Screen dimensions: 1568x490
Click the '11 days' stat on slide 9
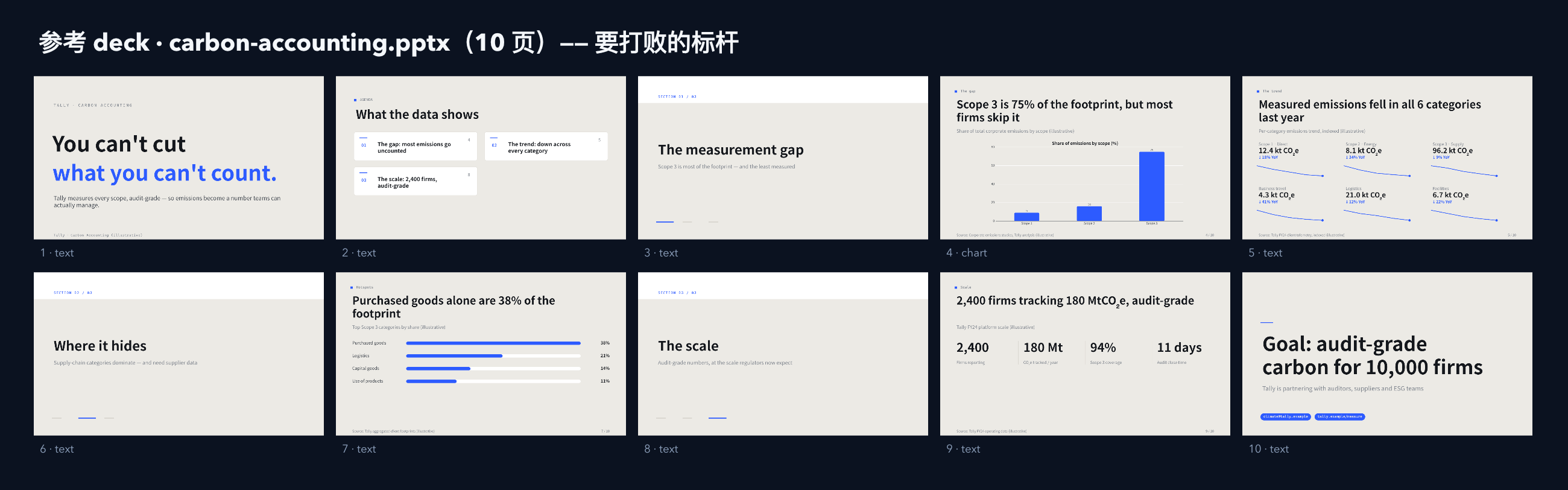(1179, 348)
